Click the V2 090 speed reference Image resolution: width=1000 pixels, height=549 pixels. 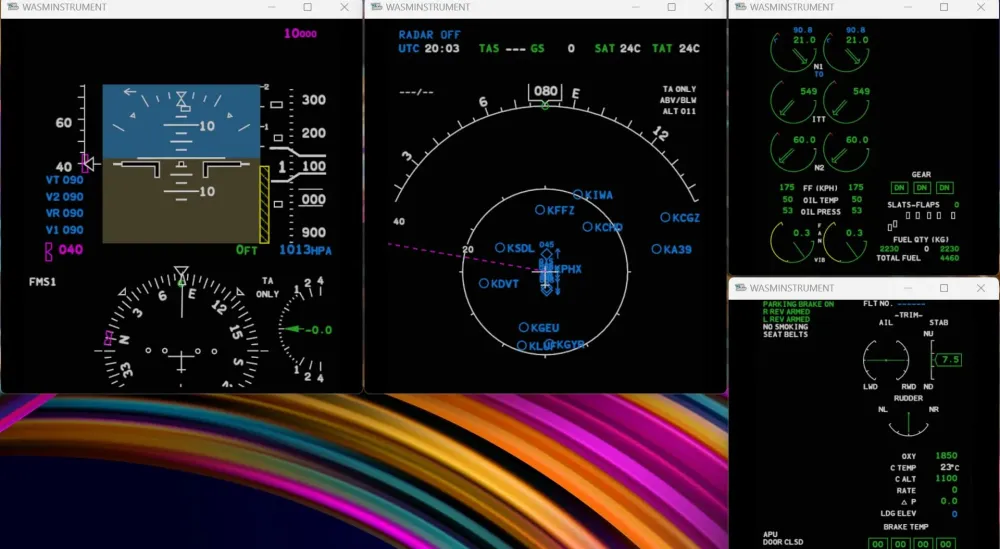pyautogui.click(x=64, y=196)
